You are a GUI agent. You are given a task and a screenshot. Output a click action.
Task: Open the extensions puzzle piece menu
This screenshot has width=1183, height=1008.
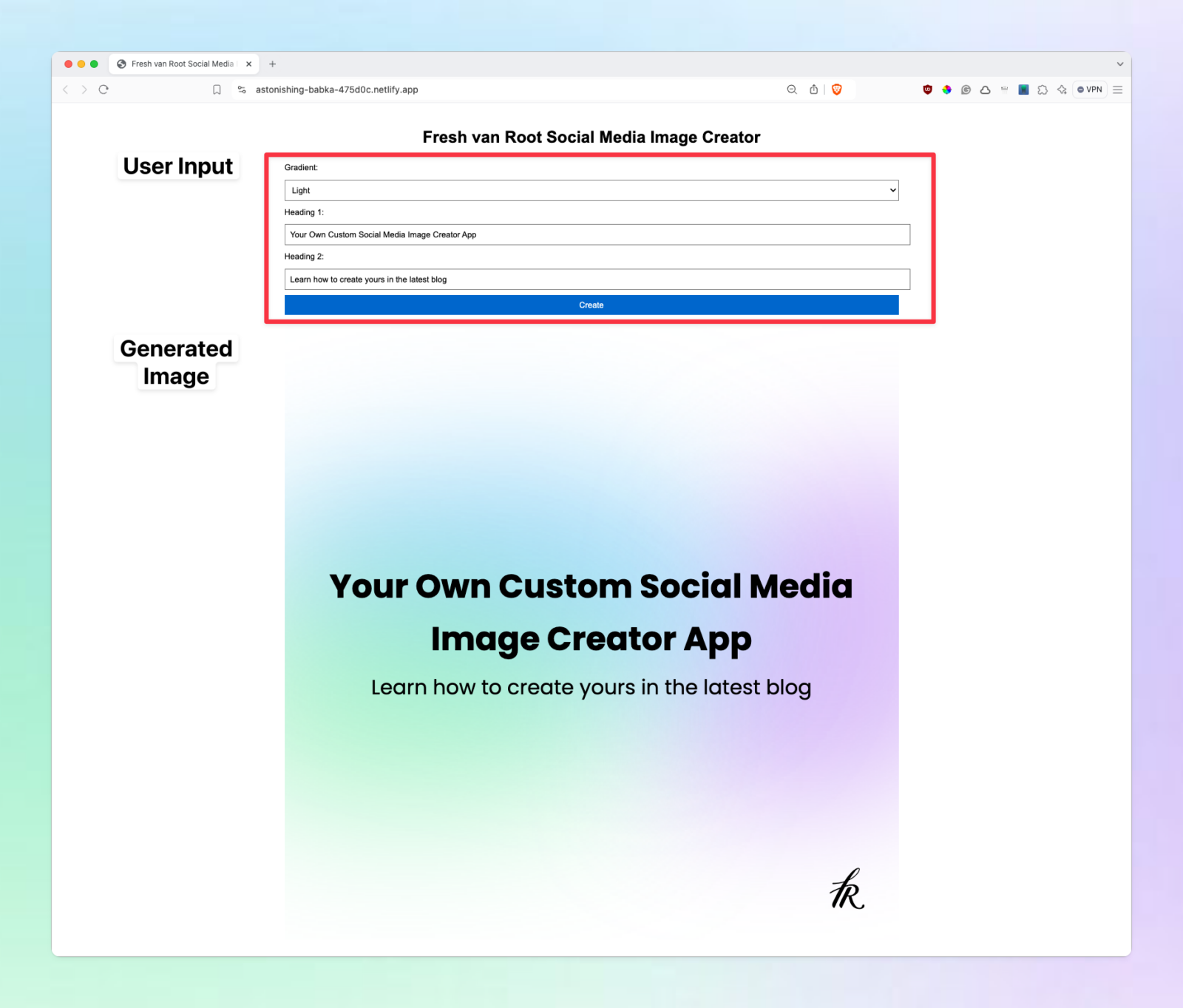tap(1043, 89)
